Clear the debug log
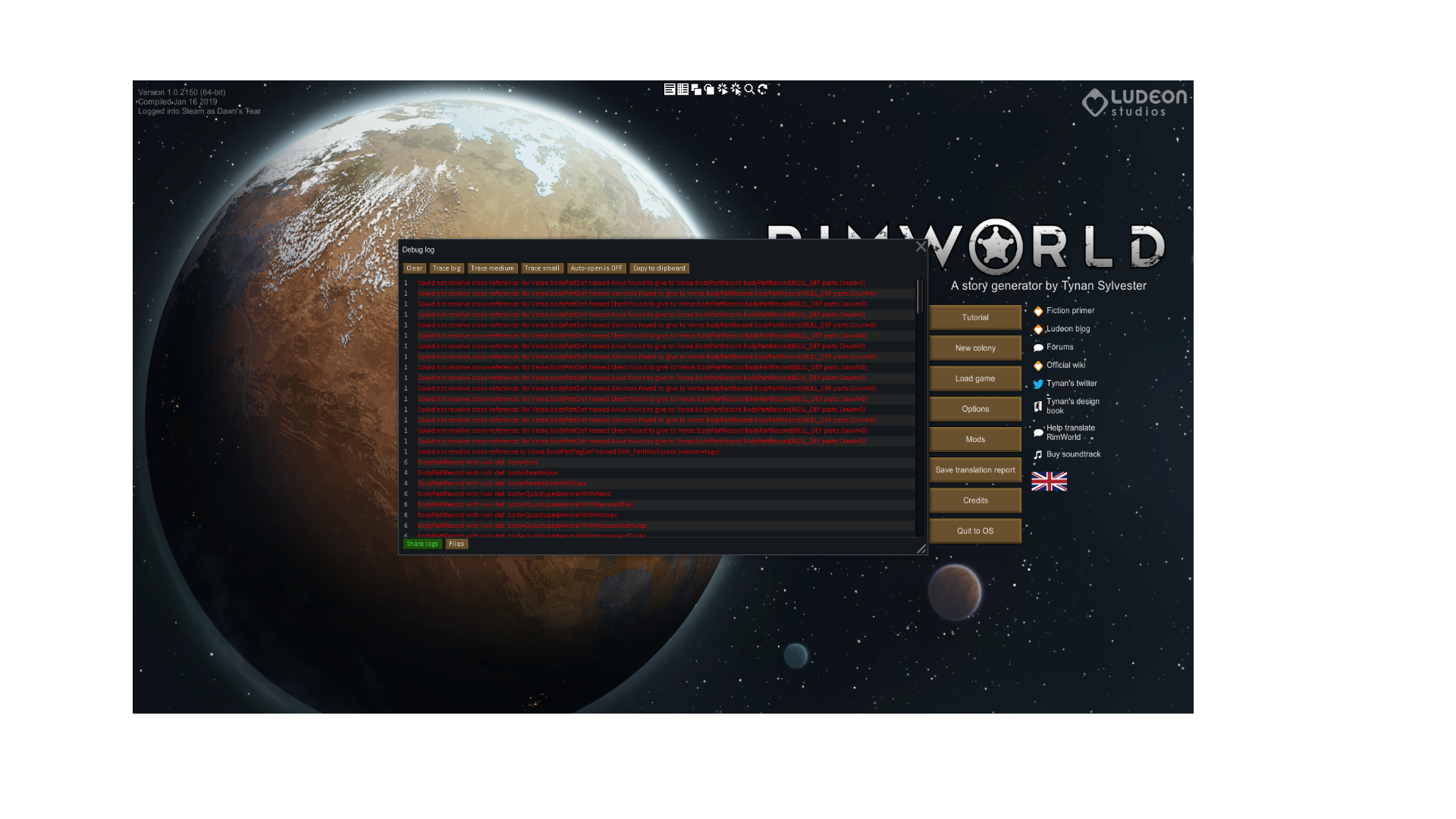Viewport: 1456px width, 819px height. (x=415, y=268)
